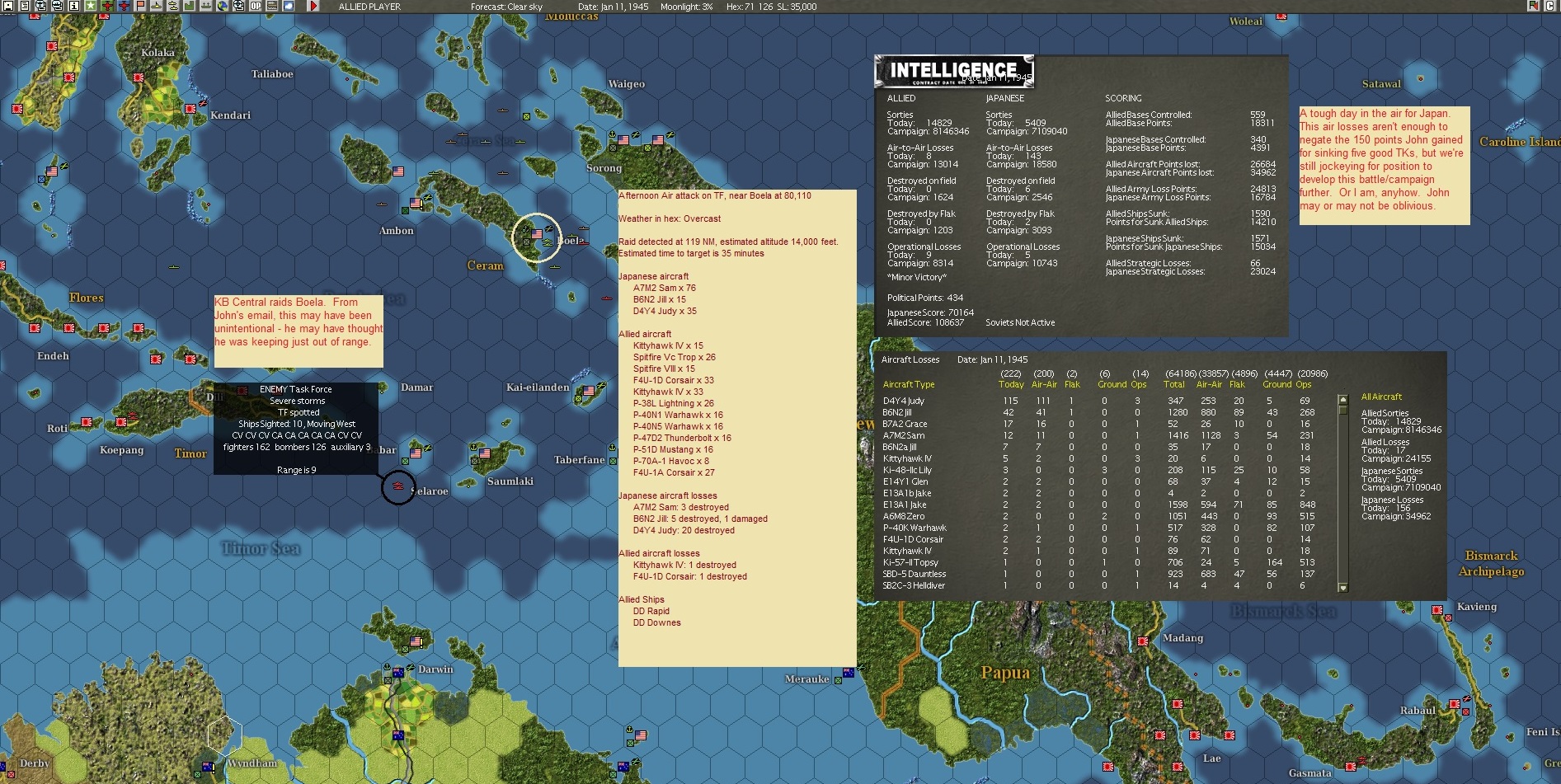Click the crosshair target toolbar icon
The image size is (1561, 784).
pos(238,6)
